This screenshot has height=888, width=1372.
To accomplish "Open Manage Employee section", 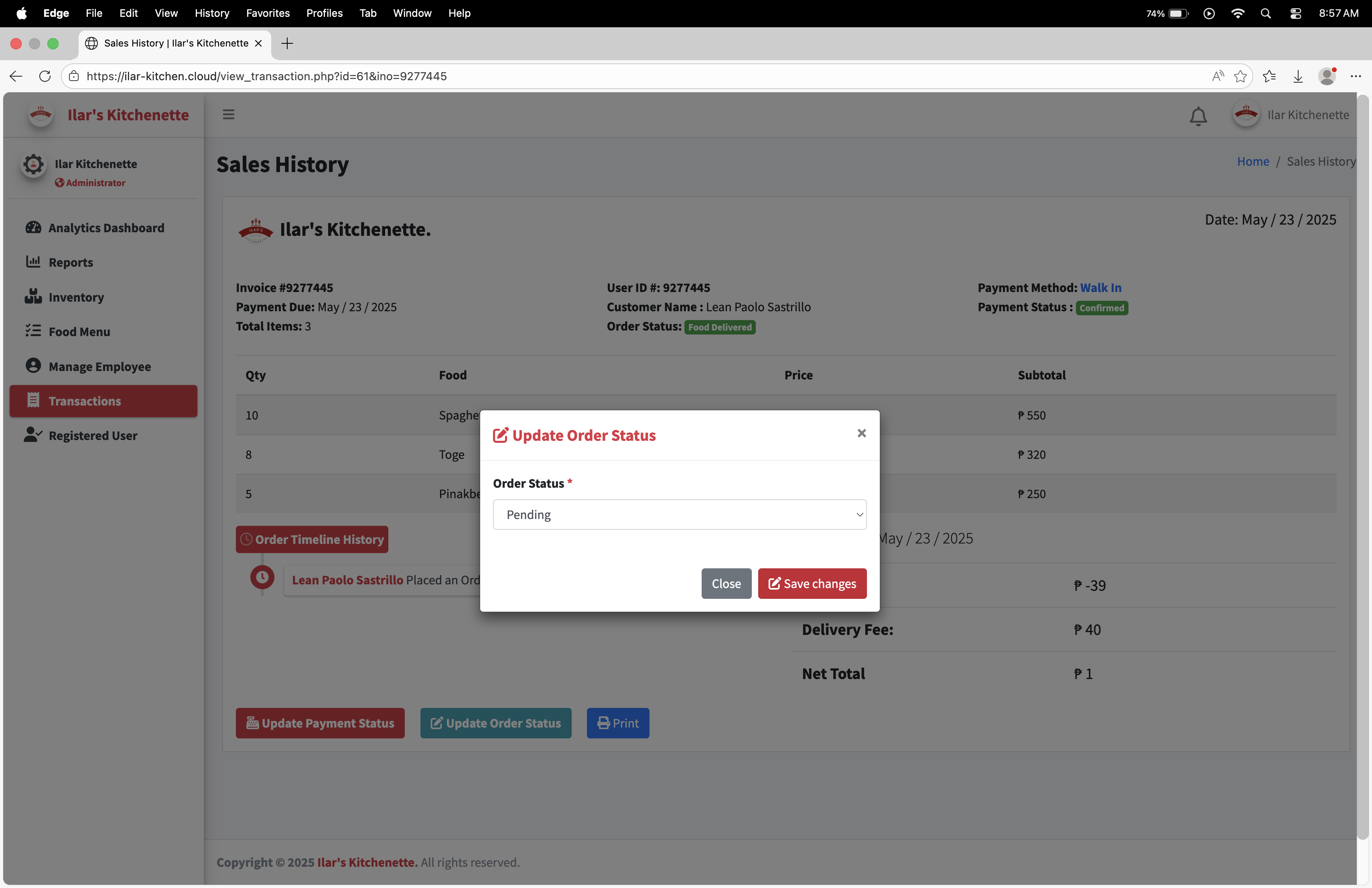I will point(99,367).
